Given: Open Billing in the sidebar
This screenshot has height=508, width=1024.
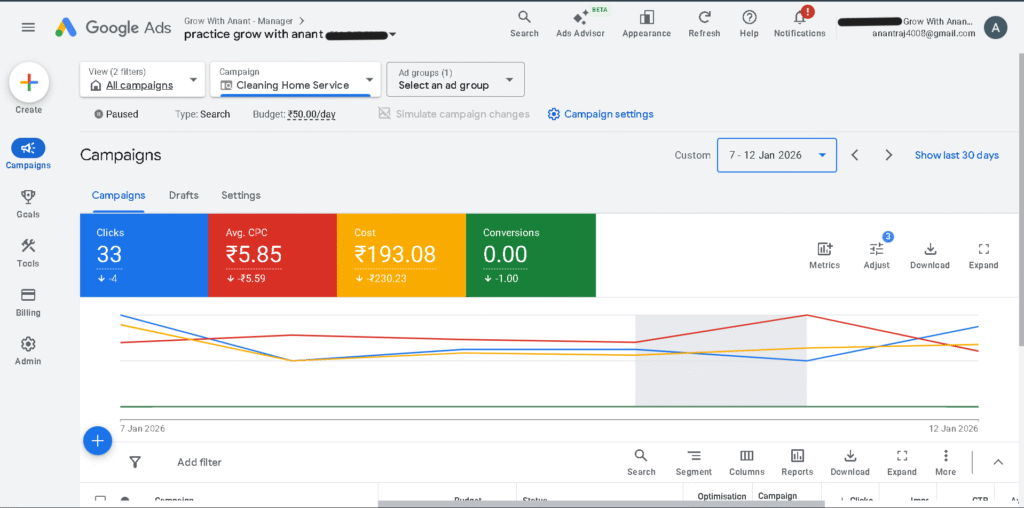Looking at the screenshot, I should point(28,301).
